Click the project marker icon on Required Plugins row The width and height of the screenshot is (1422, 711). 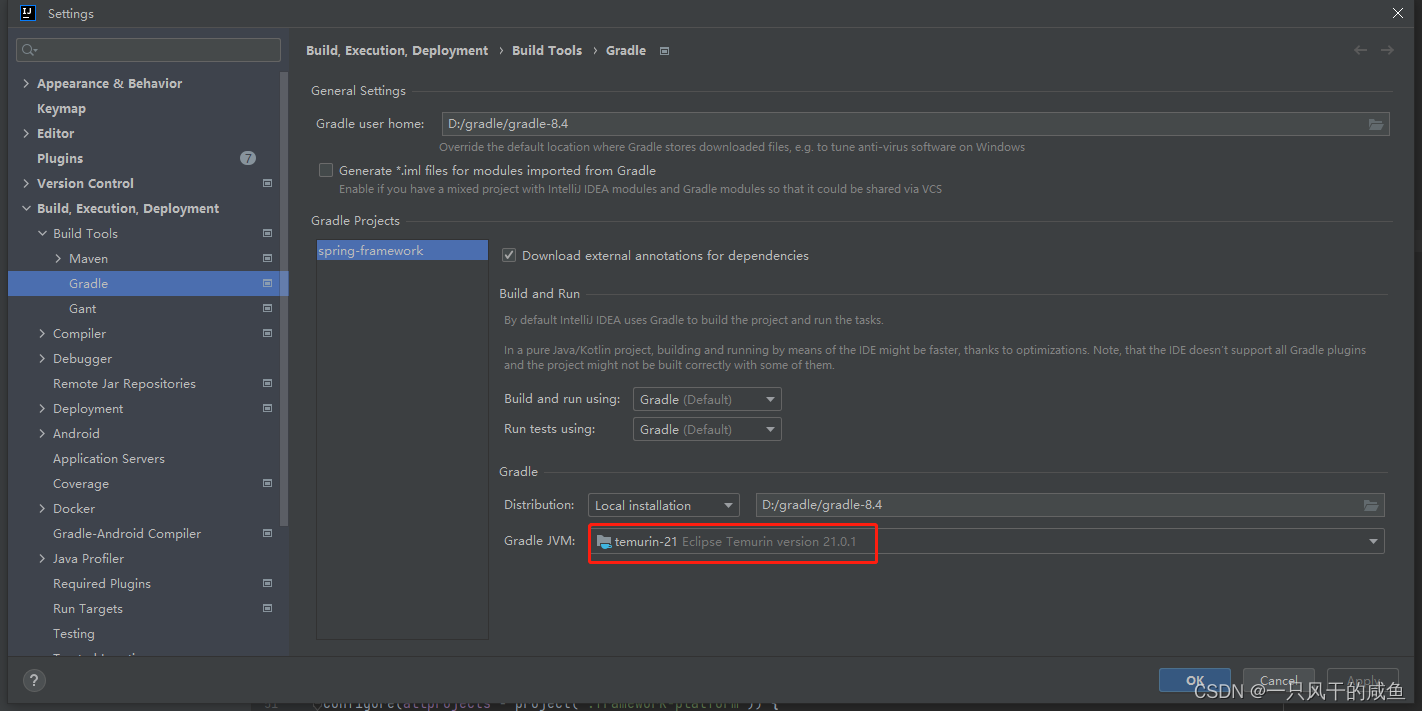267,583
